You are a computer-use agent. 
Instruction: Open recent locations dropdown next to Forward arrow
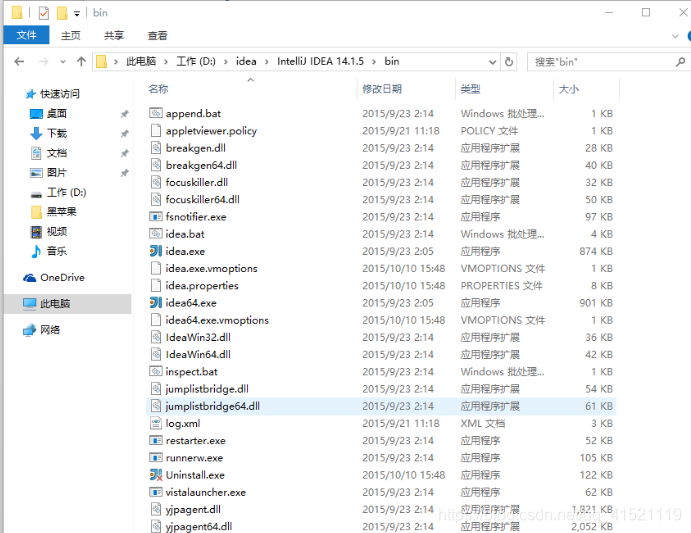[x=63, y=62]
